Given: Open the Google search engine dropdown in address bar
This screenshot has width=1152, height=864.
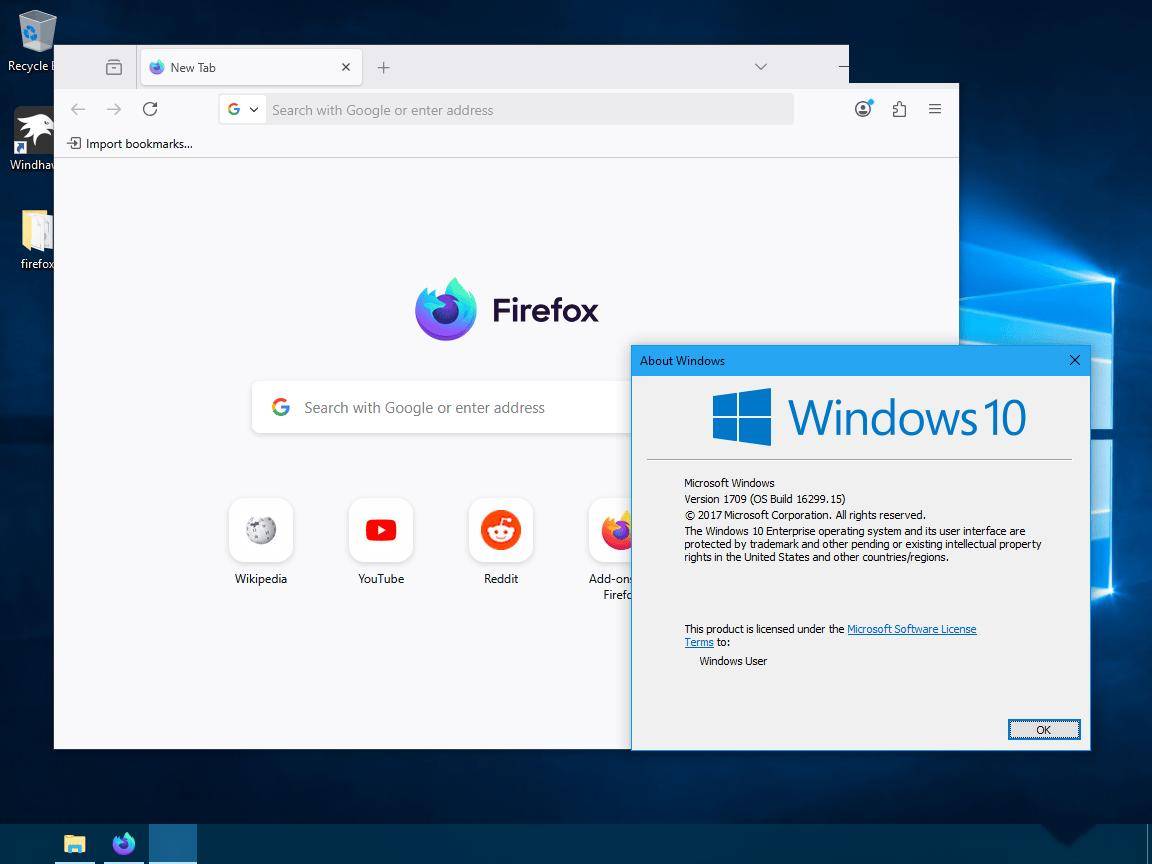Looking at the screenshot, I should tap(242, 109).
